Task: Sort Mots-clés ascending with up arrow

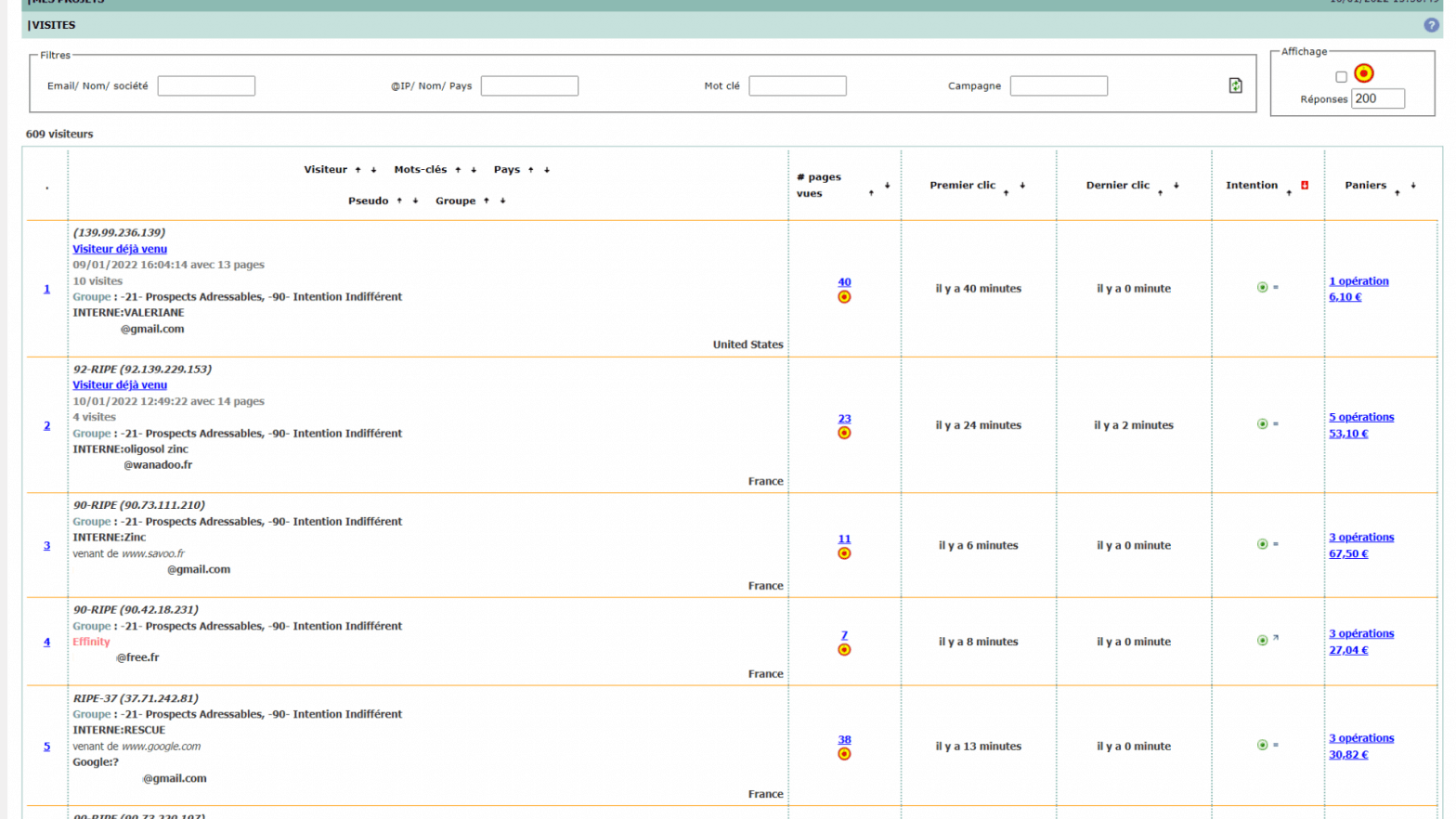Action: pyautogui.click(x=458, y=170)
